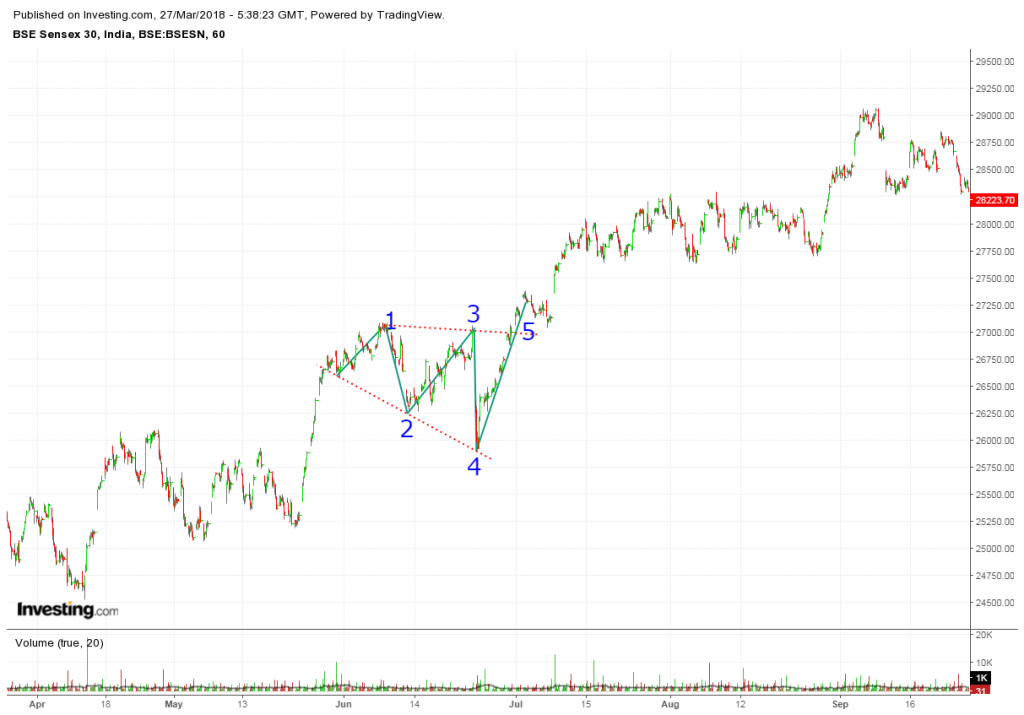The image size is (1024, 715).
Task: Click the red 28223.70 last-price label
Action: click(x=993, y=200)
